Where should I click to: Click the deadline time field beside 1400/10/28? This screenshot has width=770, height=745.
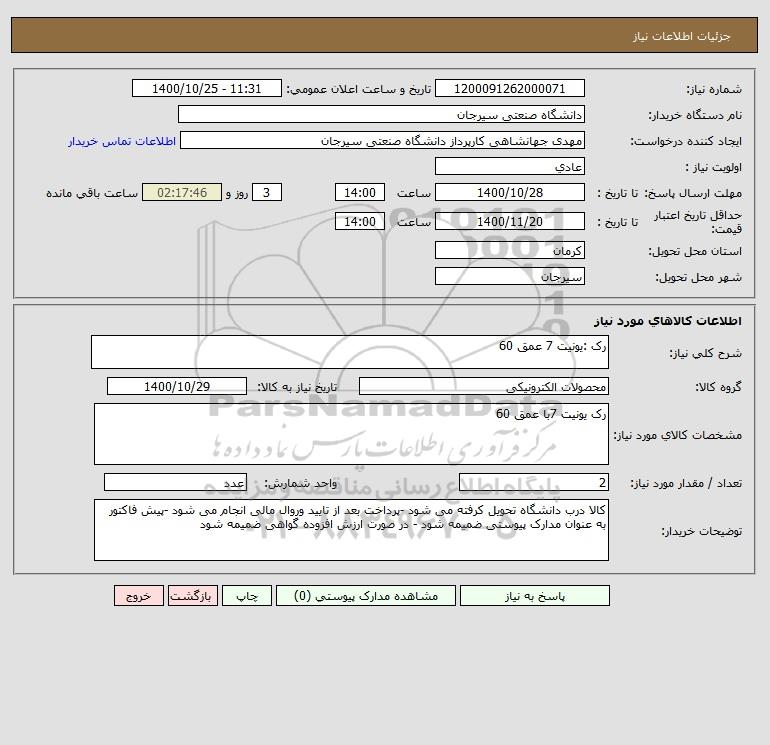[359, 193]
